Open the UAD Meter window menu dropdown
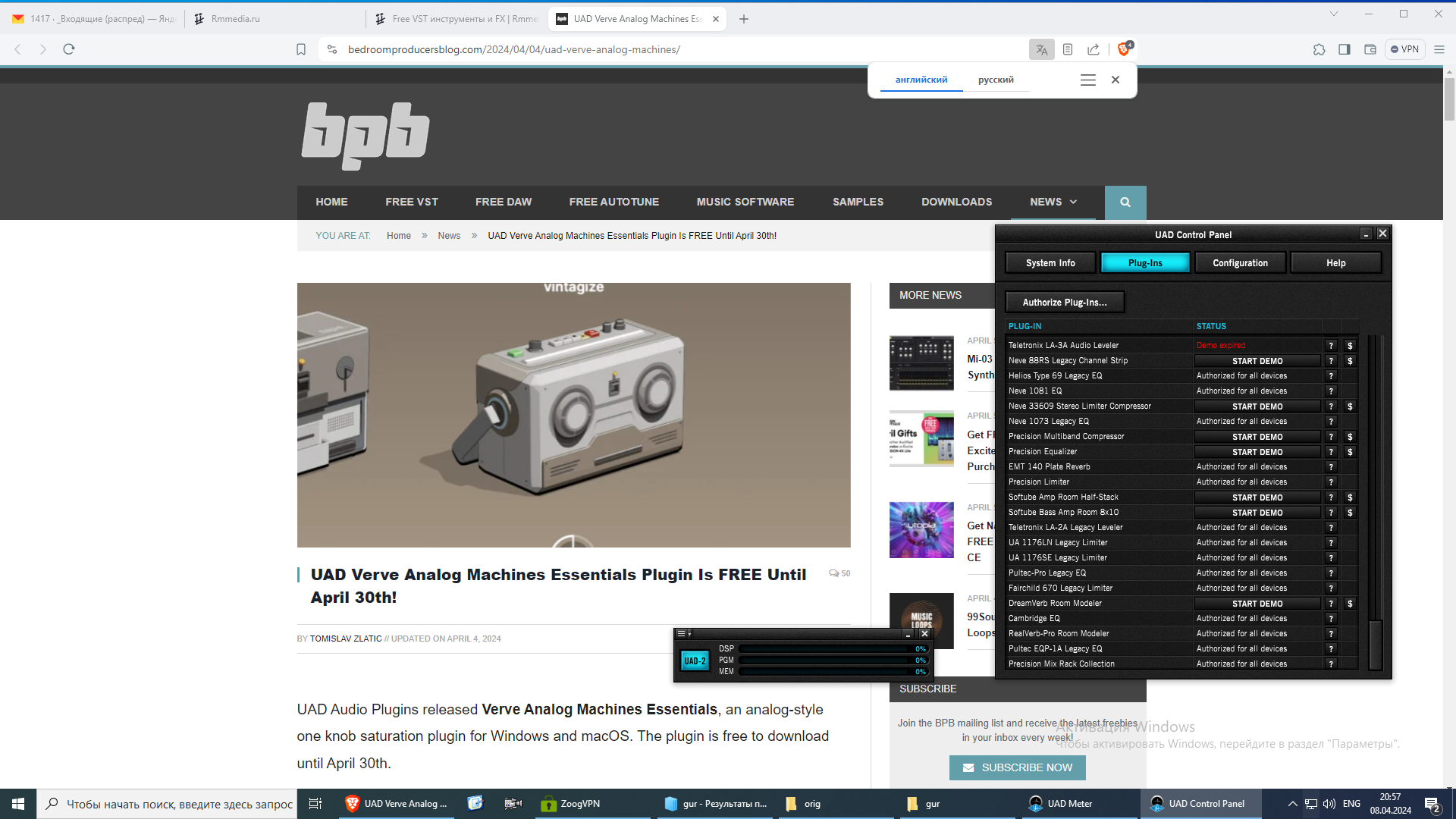The height and width of the screenshot is (819, 1456). pos(683,634)
